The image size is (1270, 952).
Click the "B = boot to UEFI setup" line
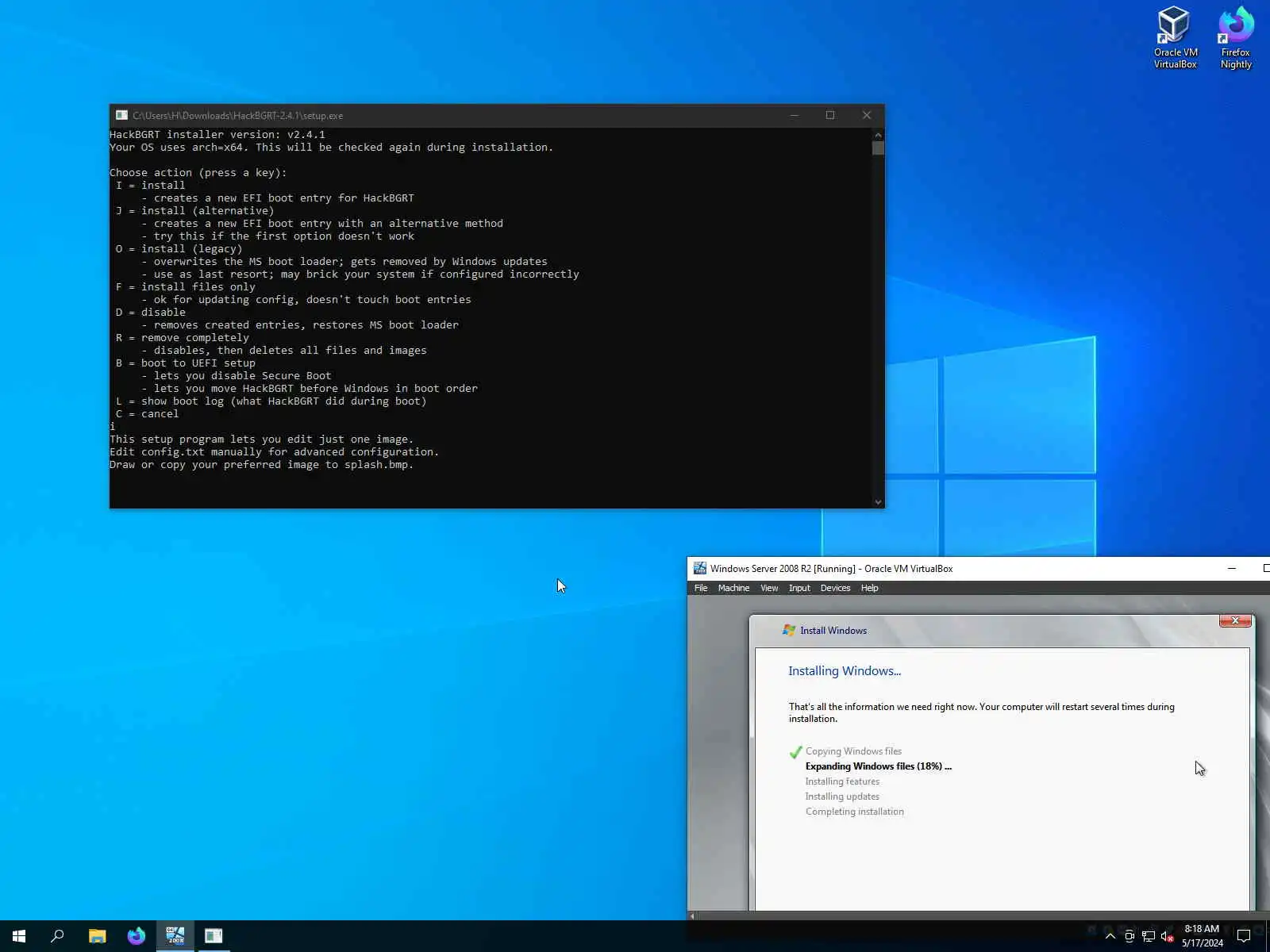[186, 363]
